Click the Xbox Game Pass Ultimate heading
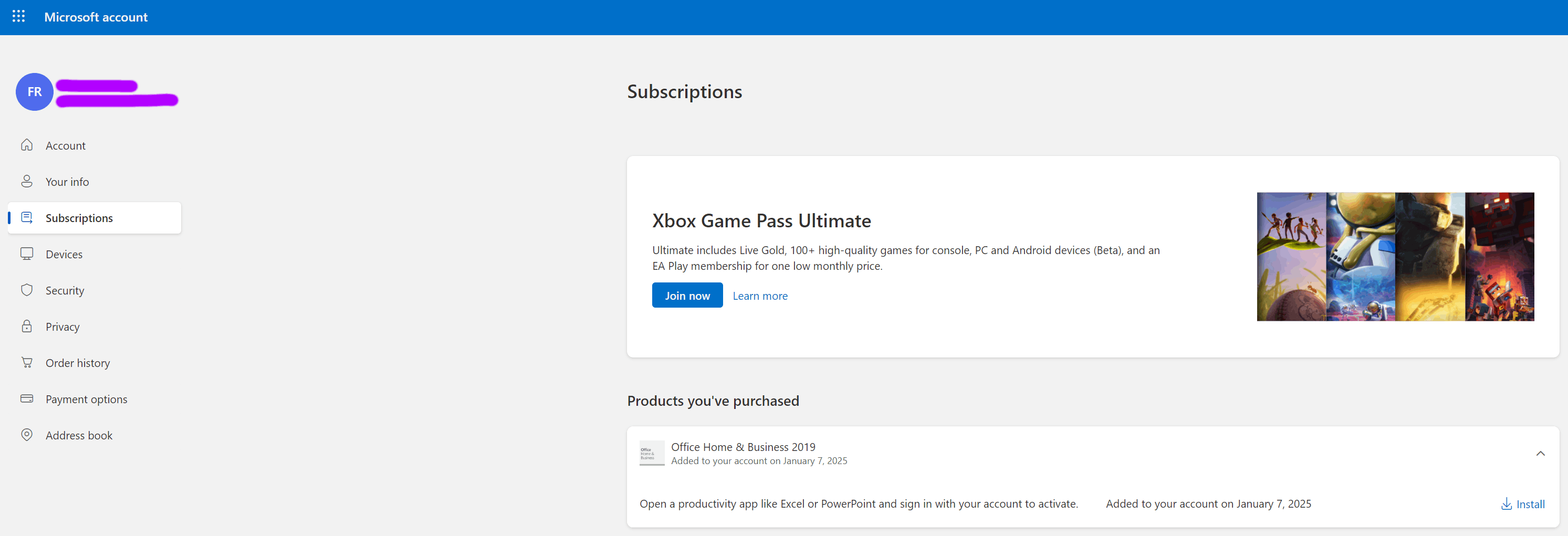The height and width of the screenshot is (536, 1568). coord(761,220)
